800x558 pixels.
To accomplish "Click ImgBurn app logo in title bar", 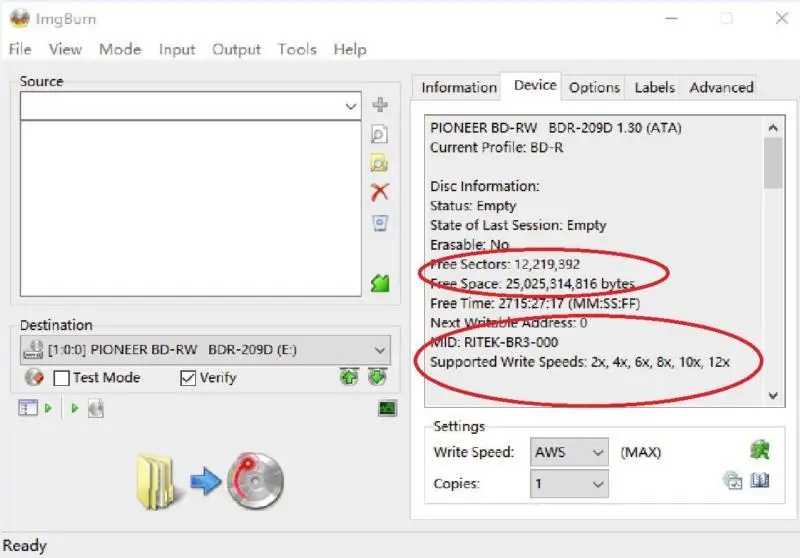I will click(x=19, y=18).
